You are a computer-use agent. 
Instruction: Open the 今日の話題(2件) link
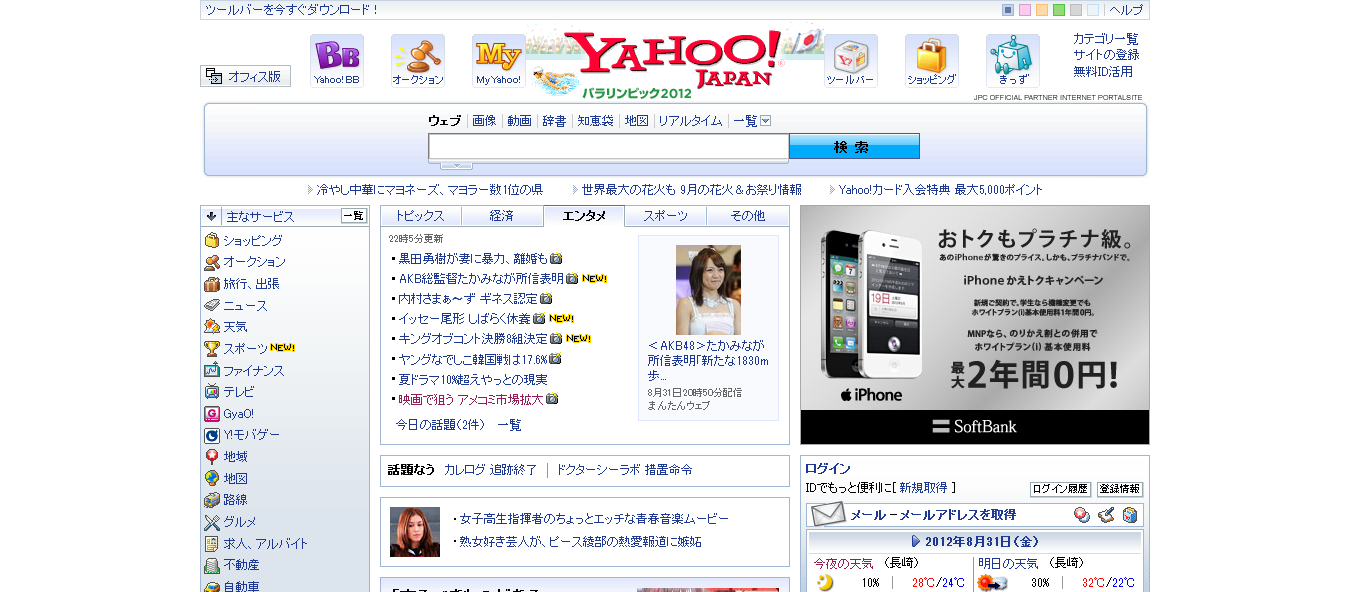[440, 425]
